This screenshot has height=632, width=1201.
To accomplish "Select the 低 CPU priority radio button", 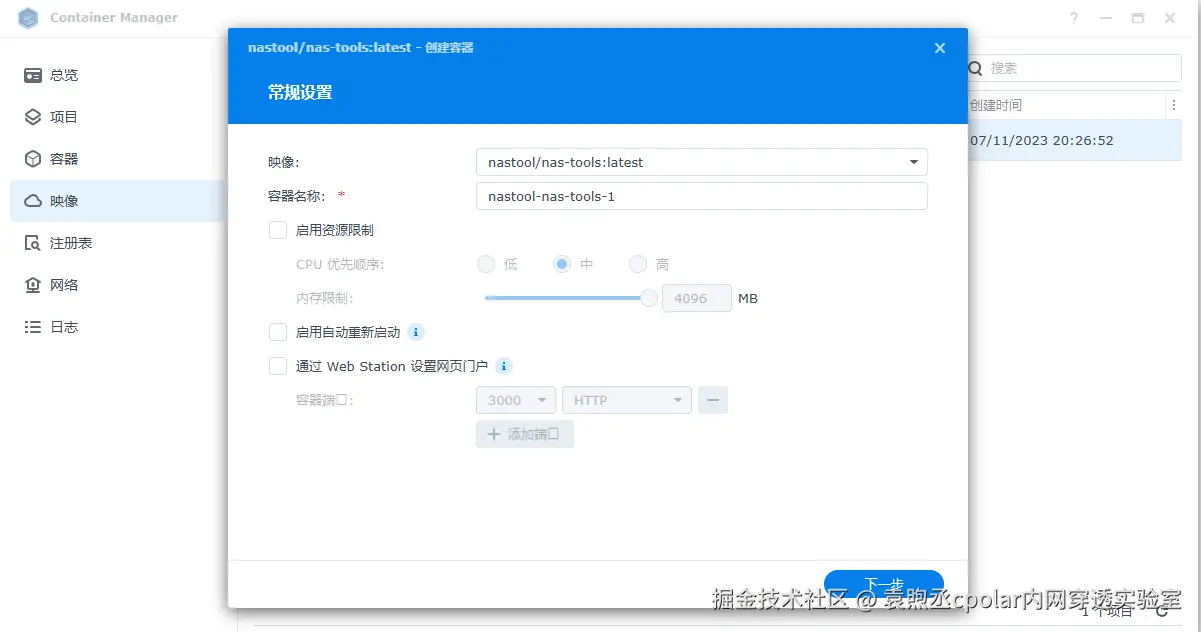I will tap(486, 264).
